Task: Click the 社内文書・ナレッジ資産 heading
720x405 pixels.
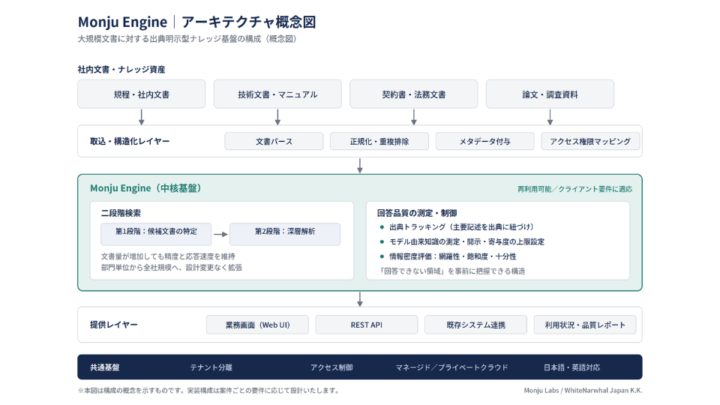Action: pos(121,69)
